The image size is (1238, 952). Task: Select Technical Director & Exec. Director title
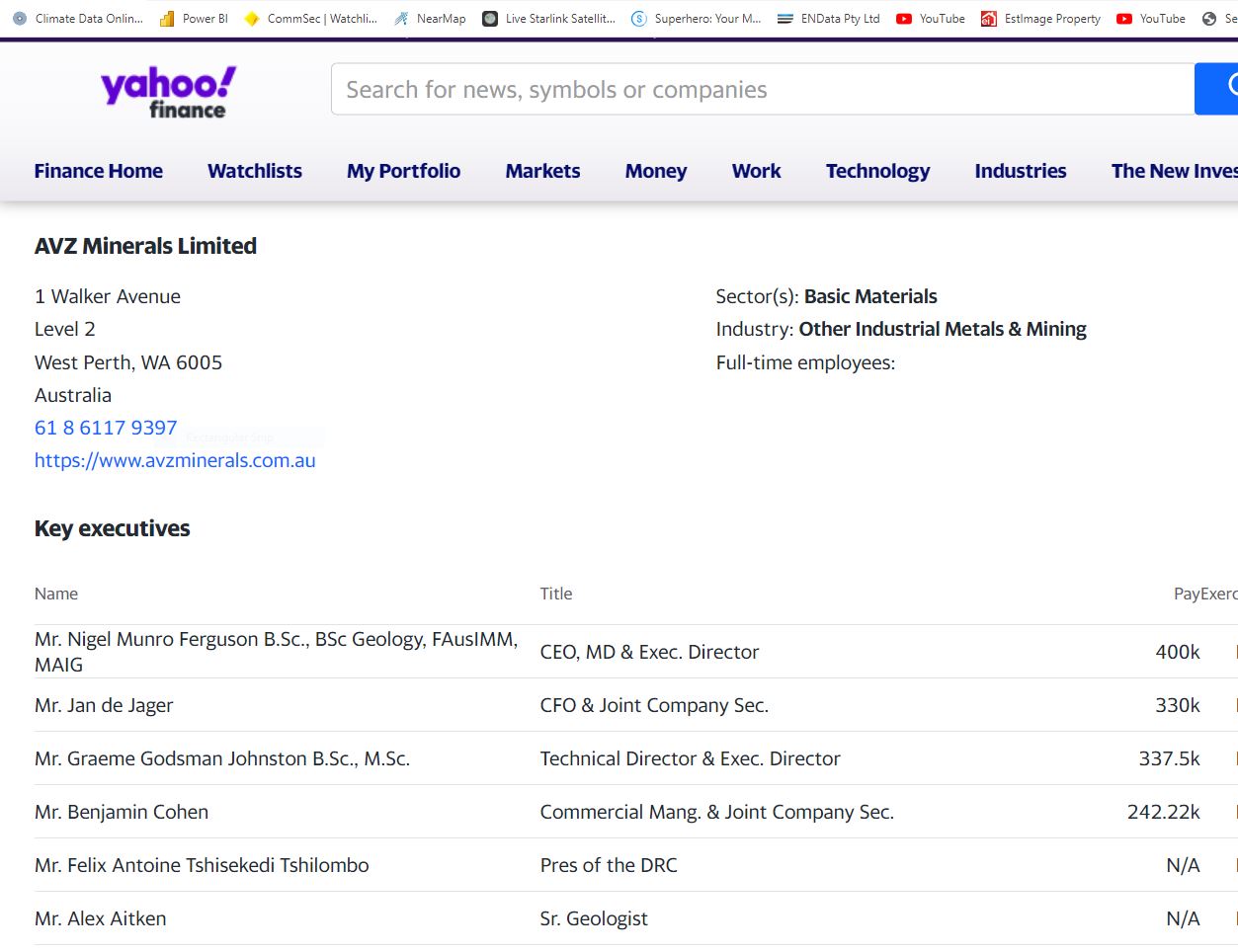[x=690, y=758]
